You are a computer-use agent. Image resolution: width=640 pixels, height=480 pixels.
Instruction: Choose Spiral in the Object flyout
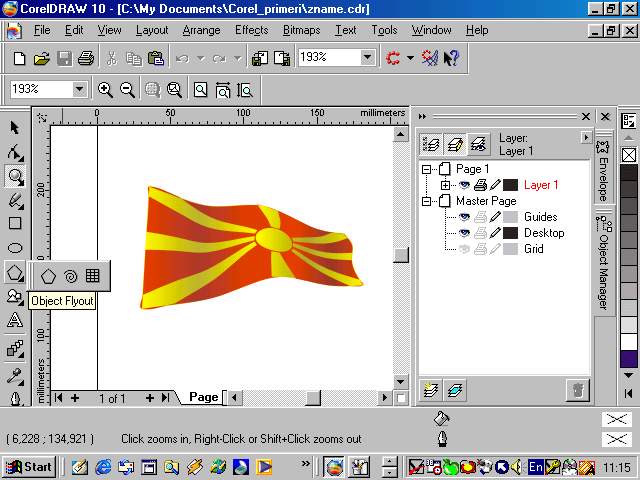click(71, 276)
